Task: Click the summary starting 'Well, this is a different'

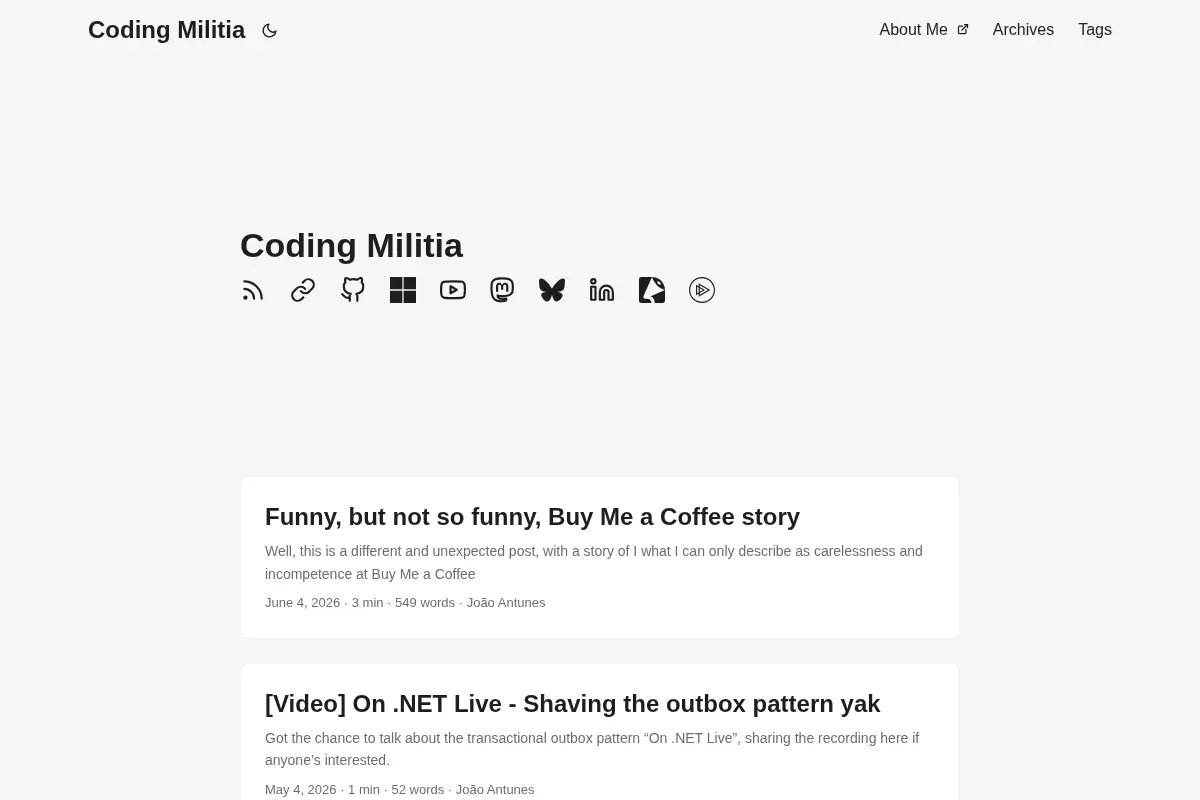Action: point(594,563)
